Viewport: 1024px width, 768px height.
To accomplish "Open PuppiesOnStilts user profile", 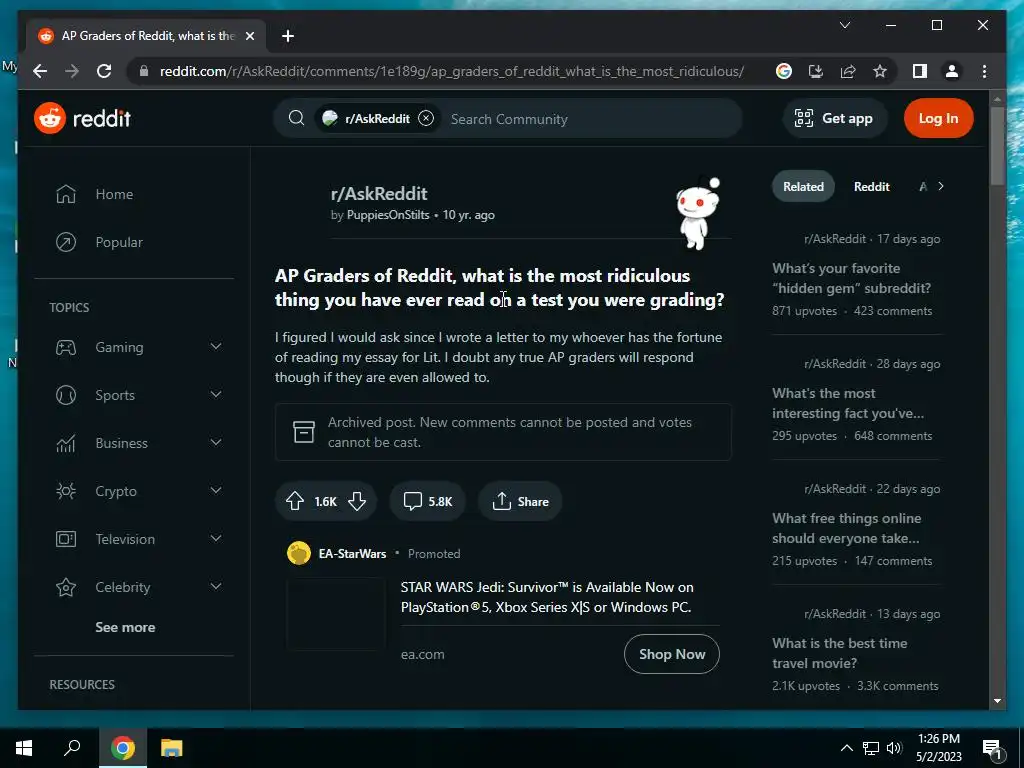I will click(x=388, y=215).
